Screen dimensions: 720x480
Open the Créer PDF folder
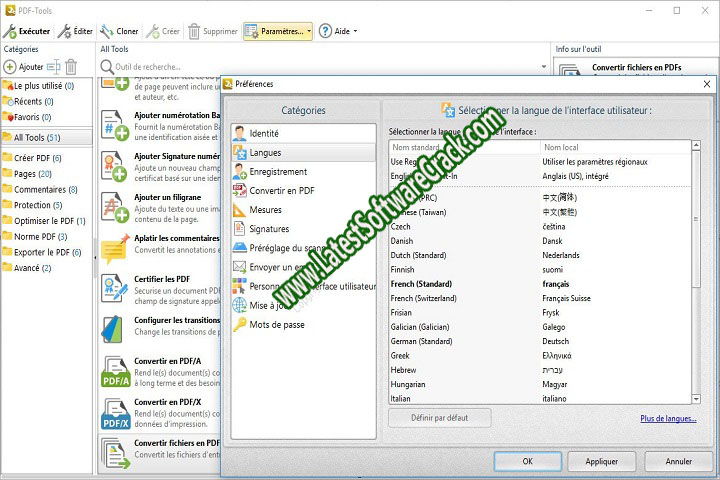tap(32, 158)
